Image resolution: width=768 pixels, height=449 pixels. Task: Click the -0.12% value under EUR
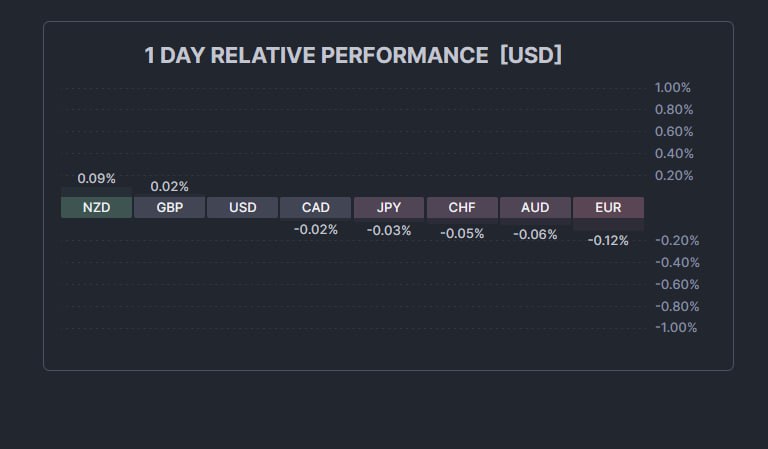(x=608, y=241)
